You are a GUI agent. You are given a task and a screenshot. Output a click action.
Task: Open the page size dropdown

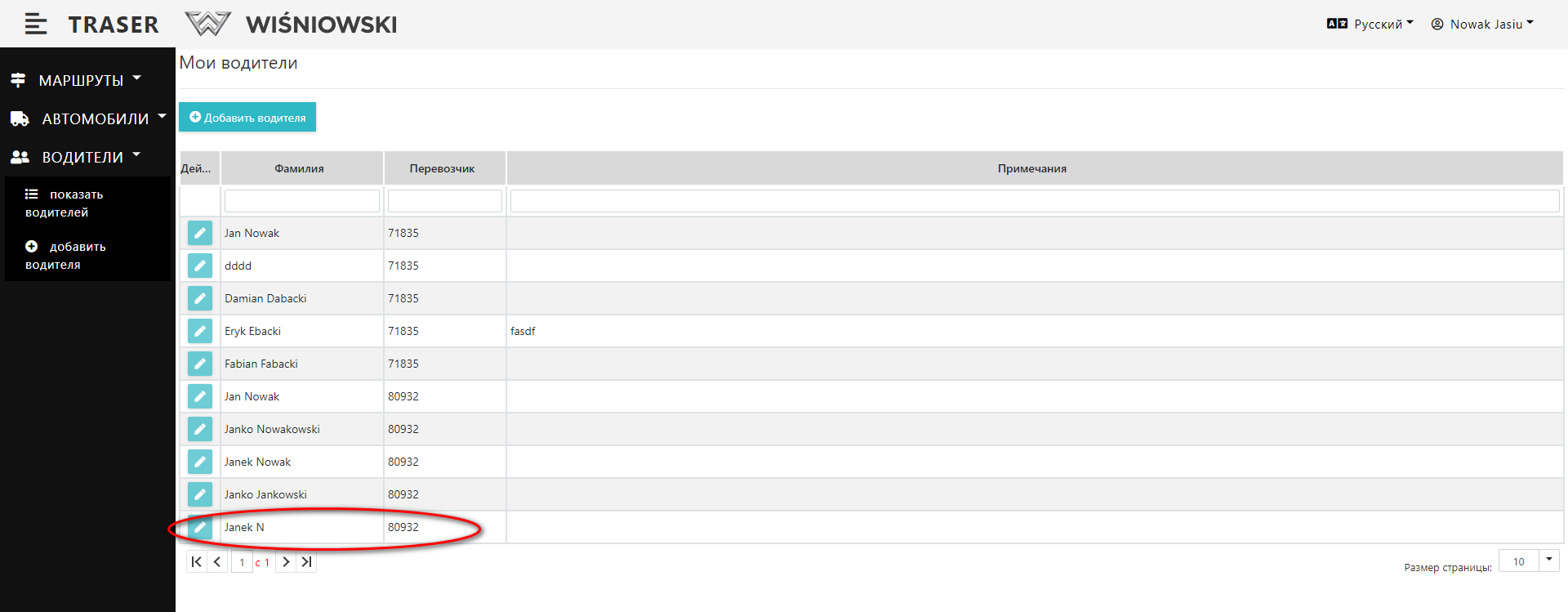[x=1548, y=561]
